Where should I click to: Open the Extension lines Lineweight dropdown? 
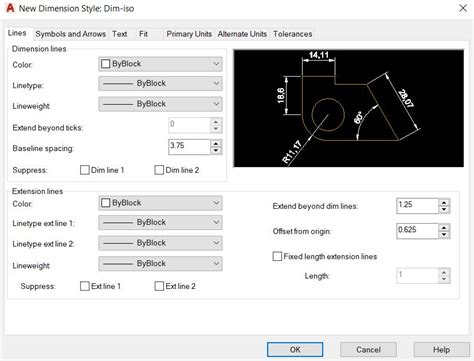coord(160,264)
